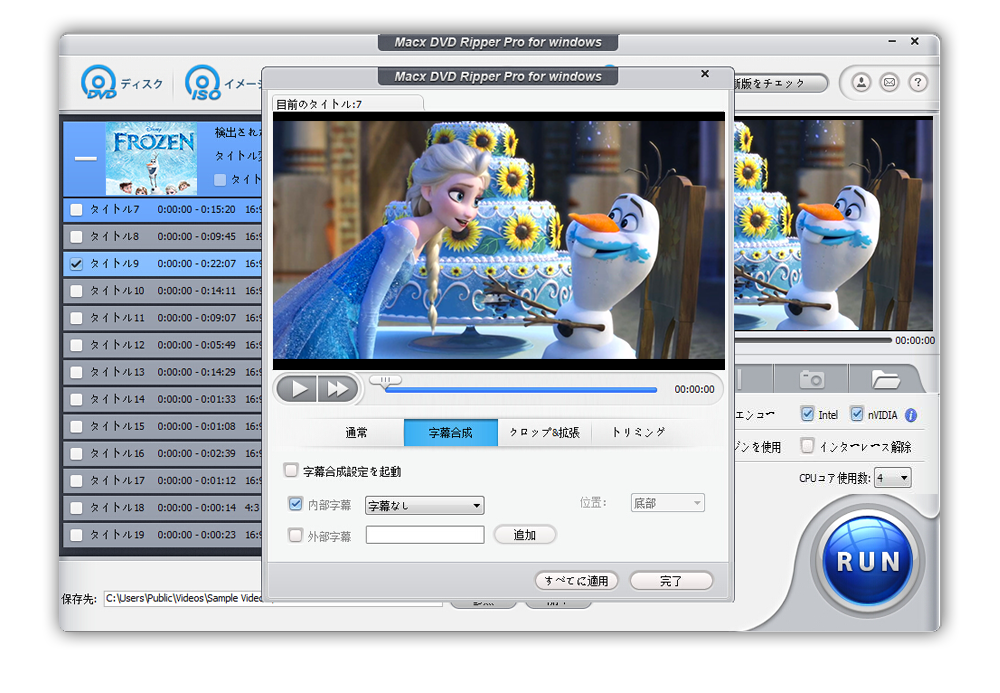Switch to the トリミング tab

pyautogui.click(x=639, y=433)
